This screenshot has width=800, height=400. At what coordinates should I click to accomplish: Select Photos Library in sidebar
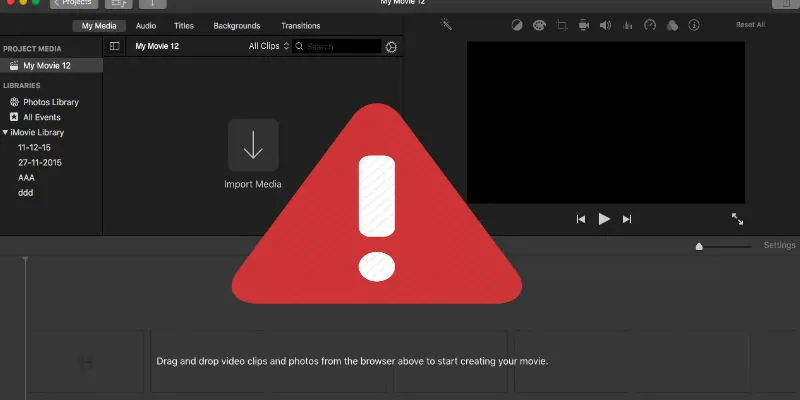tap(51, 102)
